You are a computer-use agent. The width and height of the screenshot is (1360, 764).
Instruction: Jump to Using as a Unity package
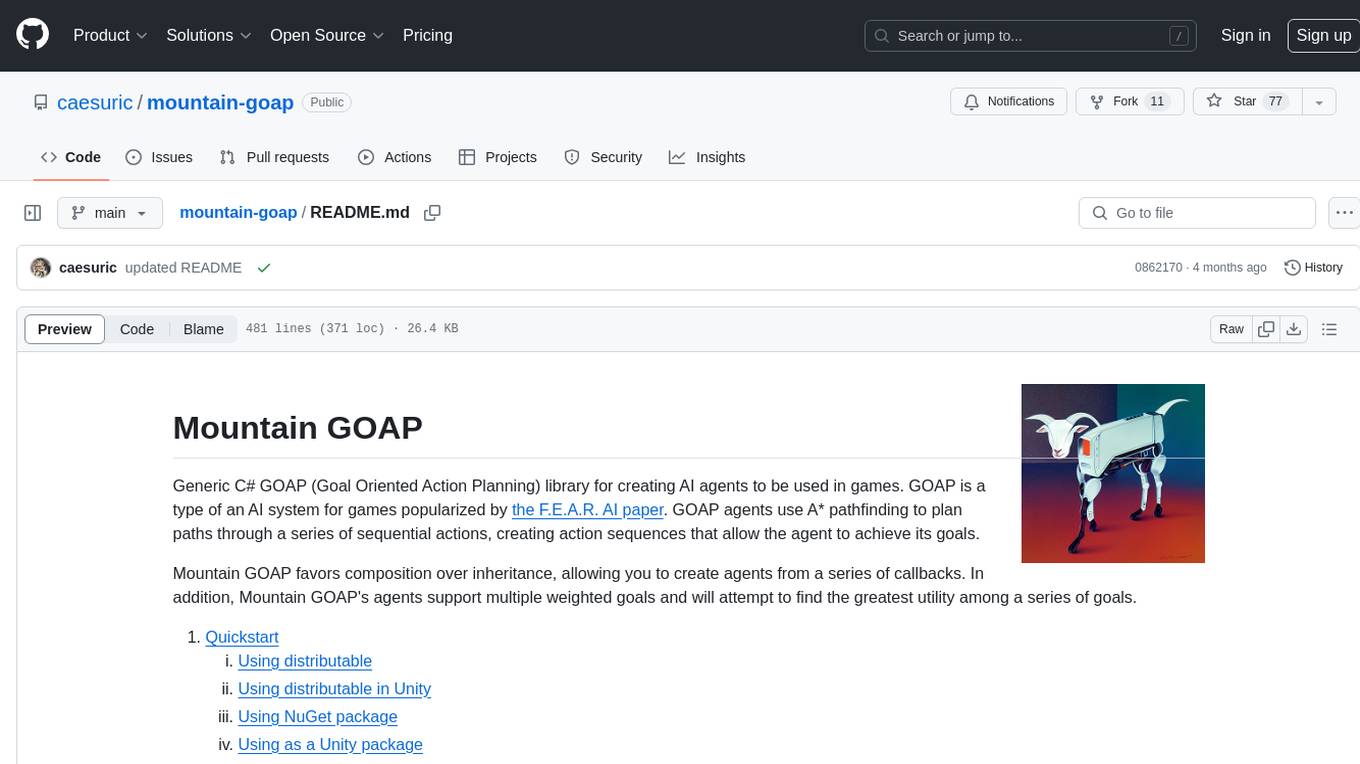click(x=330, y=745)
